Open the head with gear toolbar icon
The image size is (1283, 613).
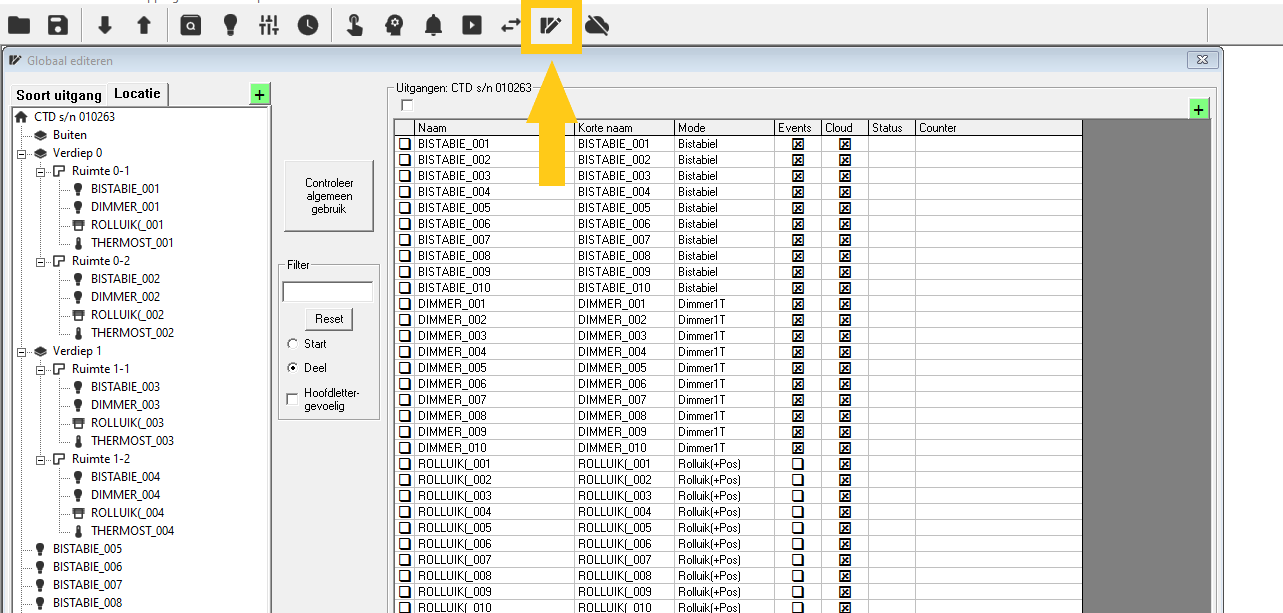pyautogui.click(x=394, y=25)
